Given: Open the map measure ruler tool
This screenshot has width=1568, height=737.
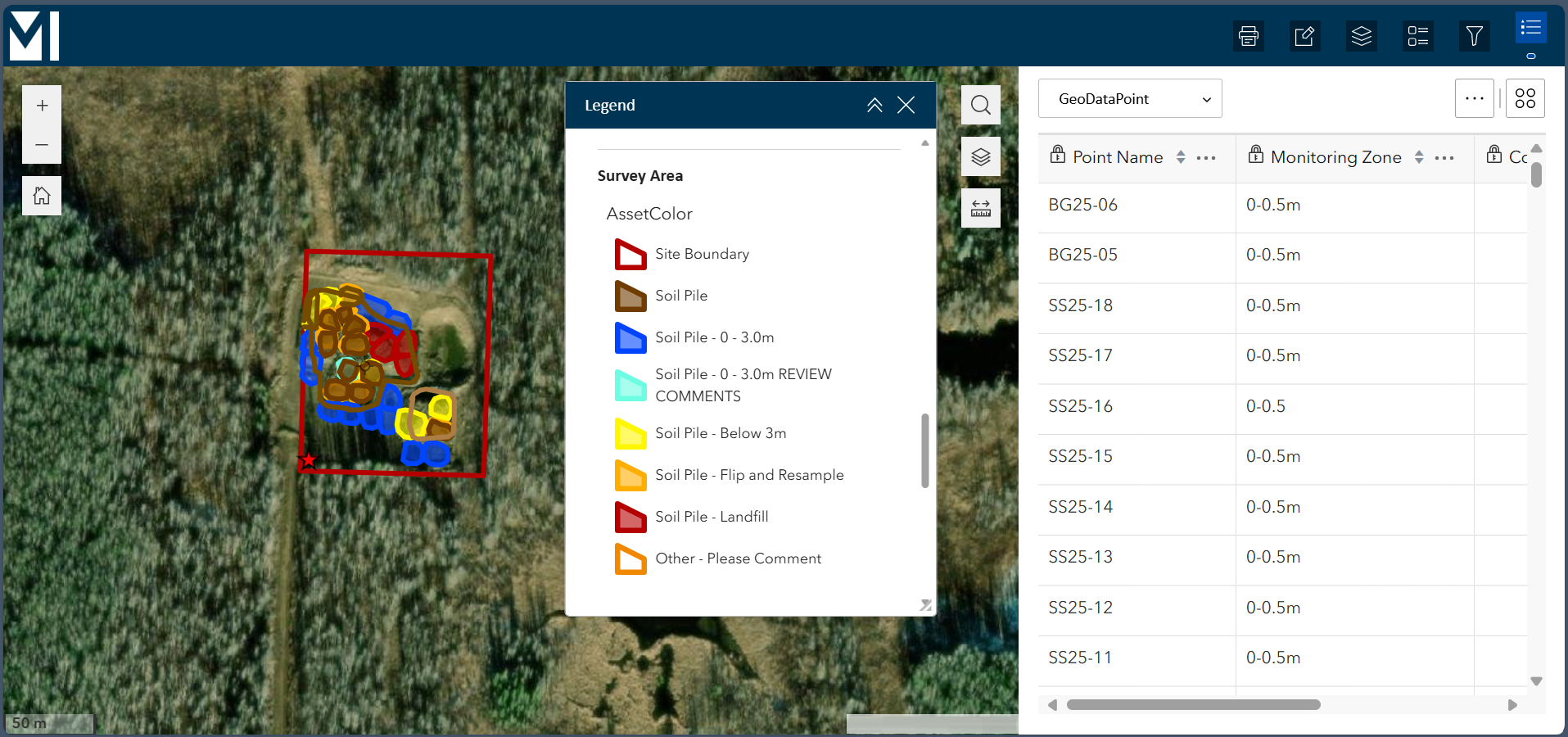Looking at the screenshot, I should click(x=980, y=208).
